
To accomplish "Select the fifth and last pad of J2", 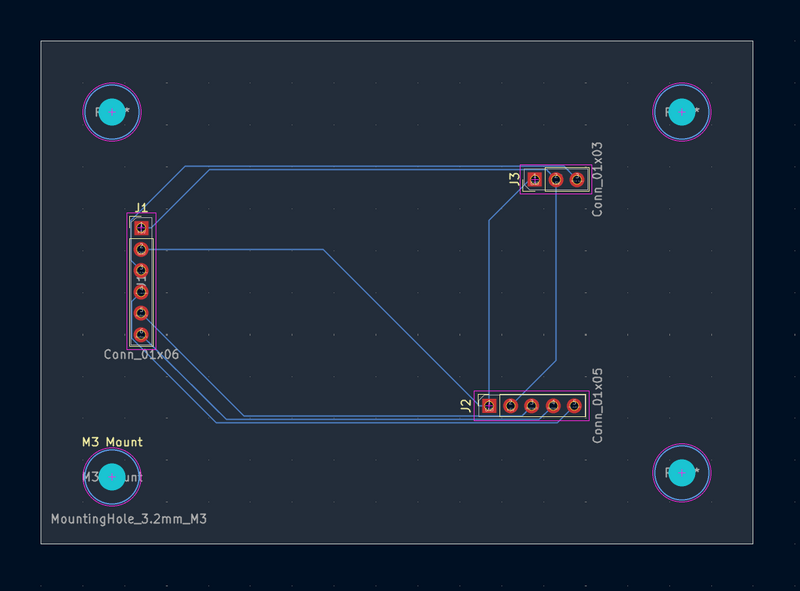I will (574, 406).
